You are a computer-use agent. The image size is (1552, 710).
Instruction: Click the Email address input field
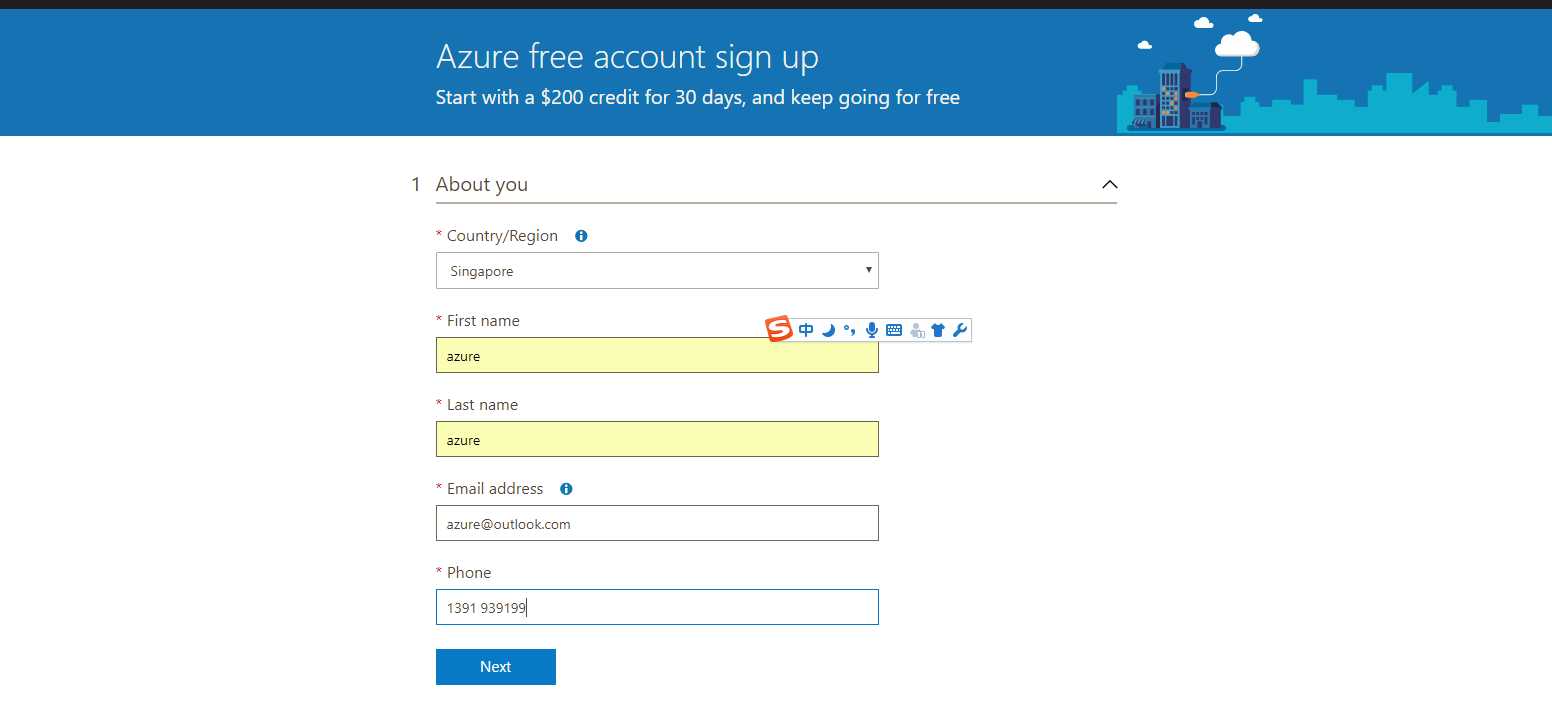(657, 523)
